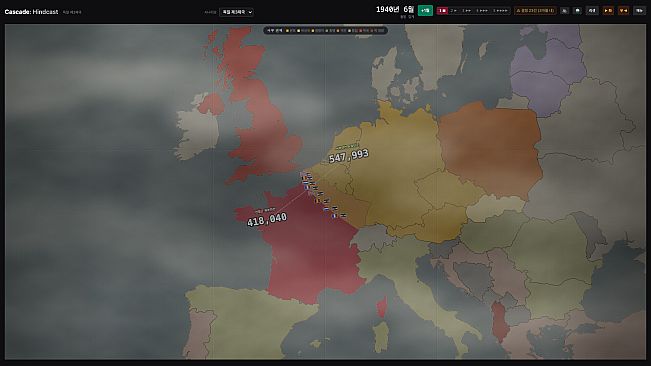Image resolution: width=651 pixels, height=366 pixels.
Task: Click the dropdown chevron beside the nation name
Action: pos(250,12)
